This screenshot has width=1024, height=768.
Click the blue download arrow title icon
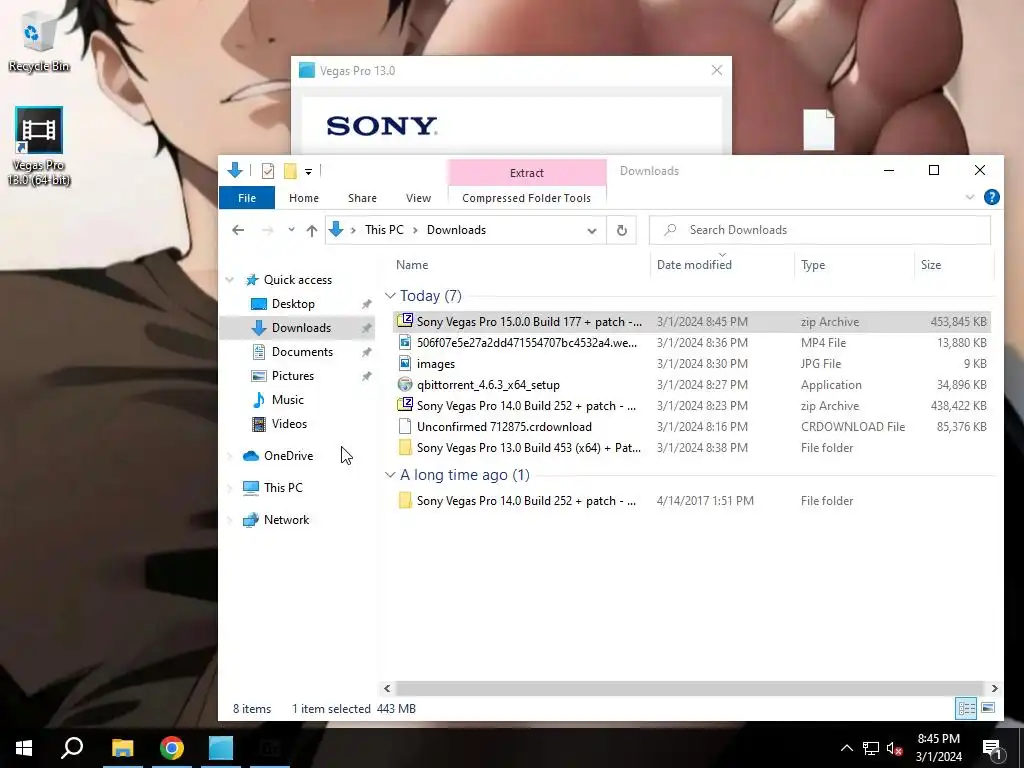(235, 170)
